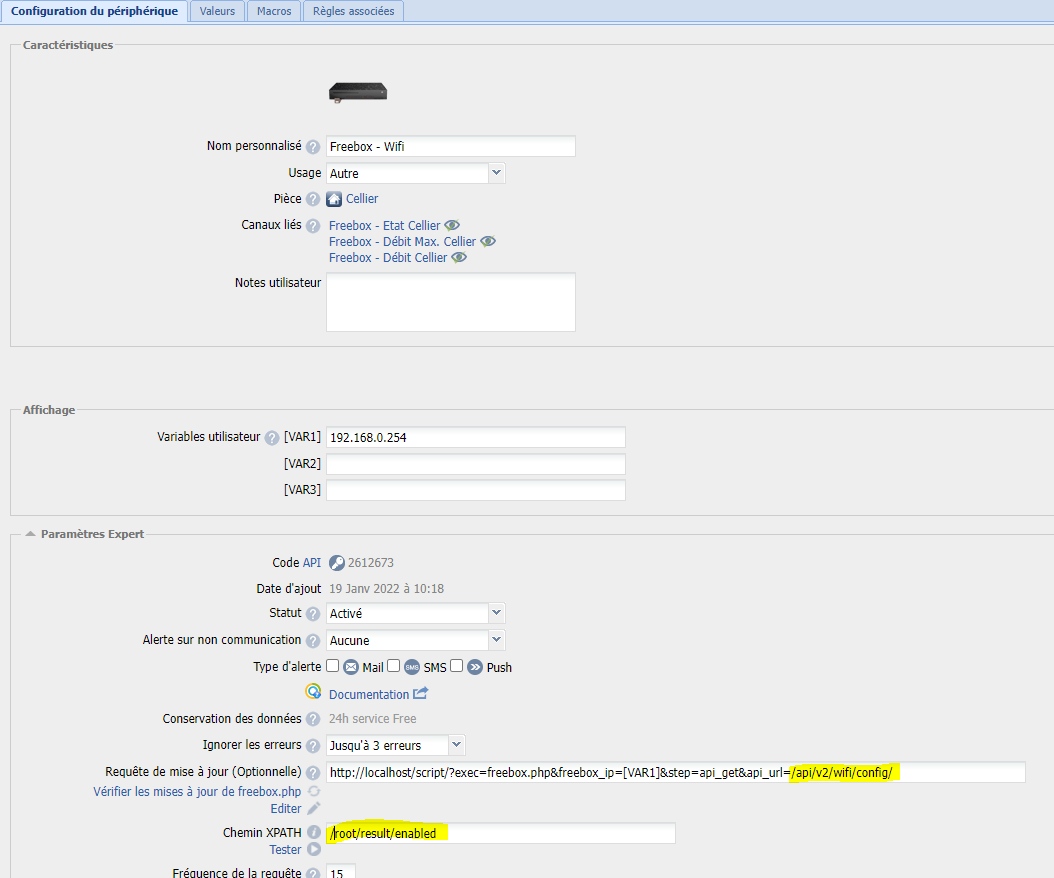Open the Freebox - Débit Max. Cellier link
This screenshot has height=878, width=1054.
tap(402, 242)
